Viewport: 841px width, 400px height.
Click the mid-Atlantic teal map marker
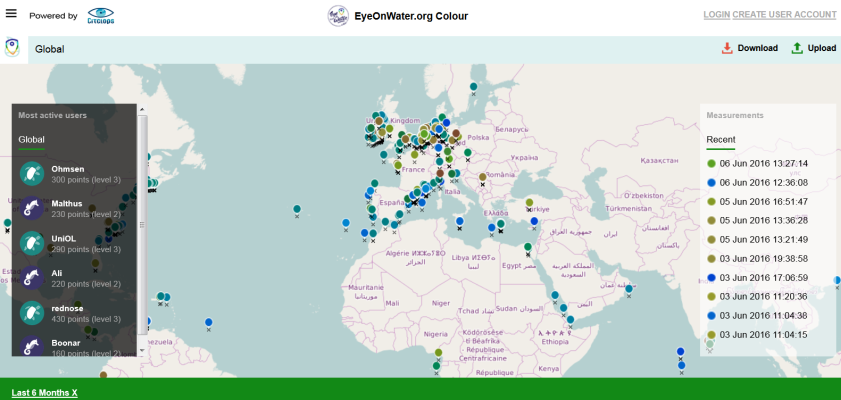point(297,209)
